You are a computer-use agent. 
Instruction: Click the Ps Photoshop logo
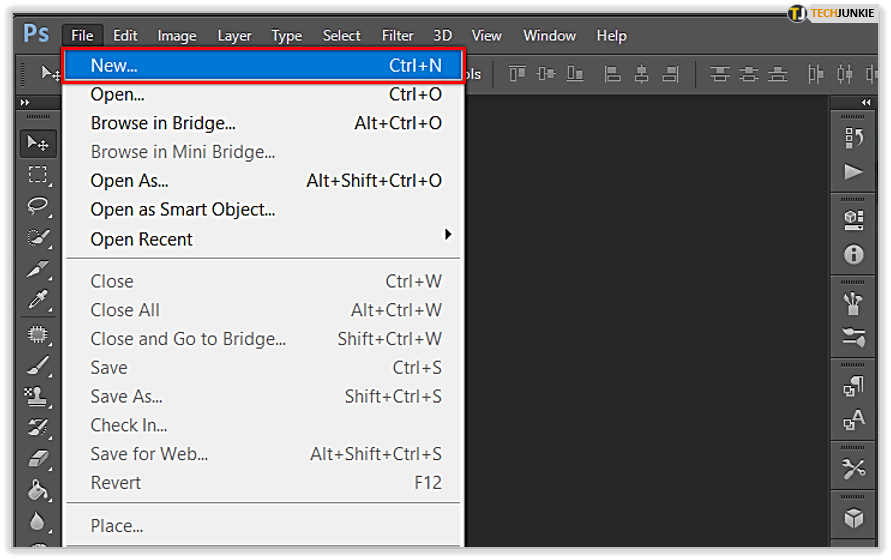pos(36,34)
